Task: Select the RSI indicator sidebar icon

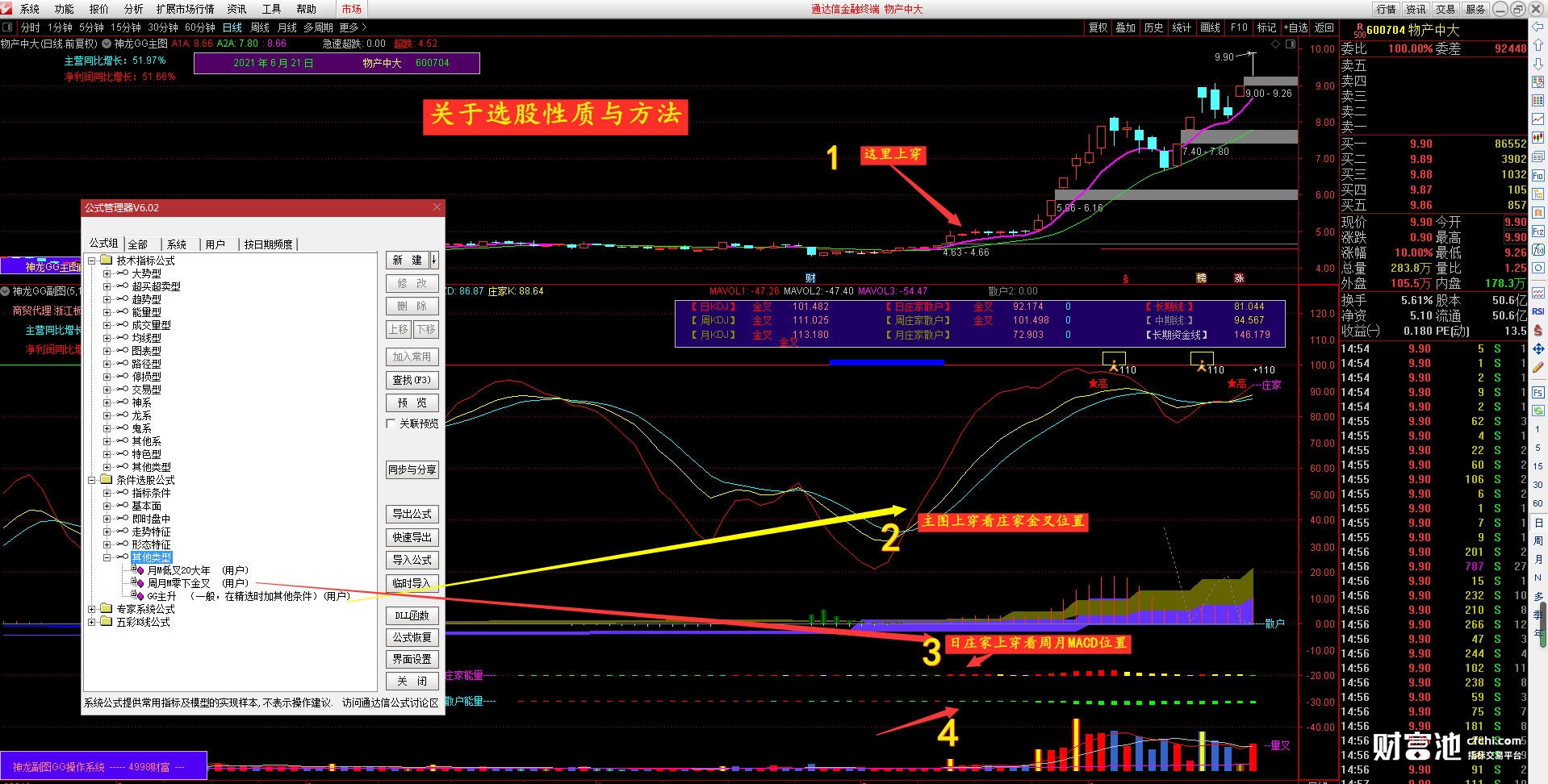Action: (x=1538, y=311)
